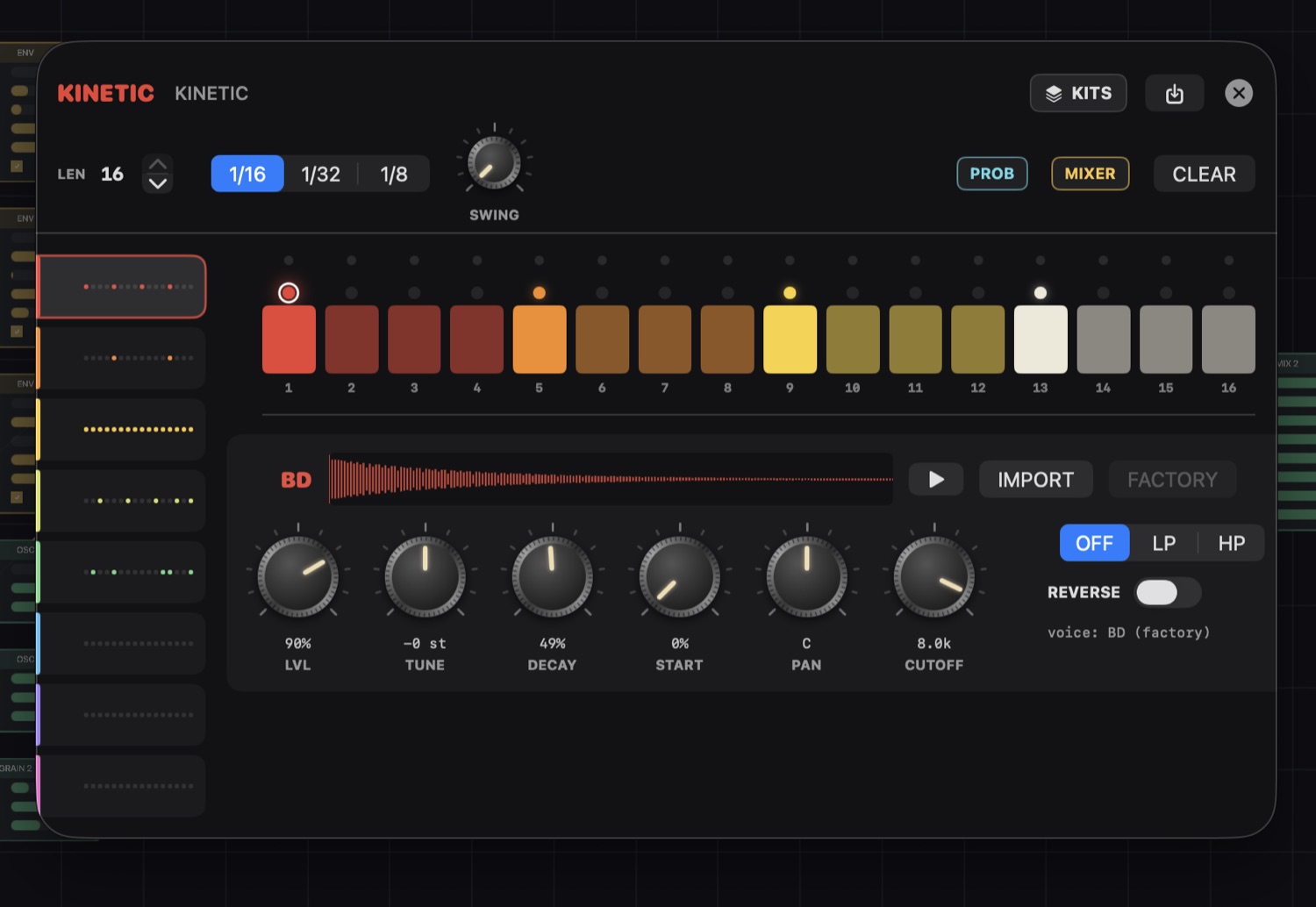Select the orange second drum track lane
Image resolution: width=1316 pixels, height=907 pixels.
point(122,358)
